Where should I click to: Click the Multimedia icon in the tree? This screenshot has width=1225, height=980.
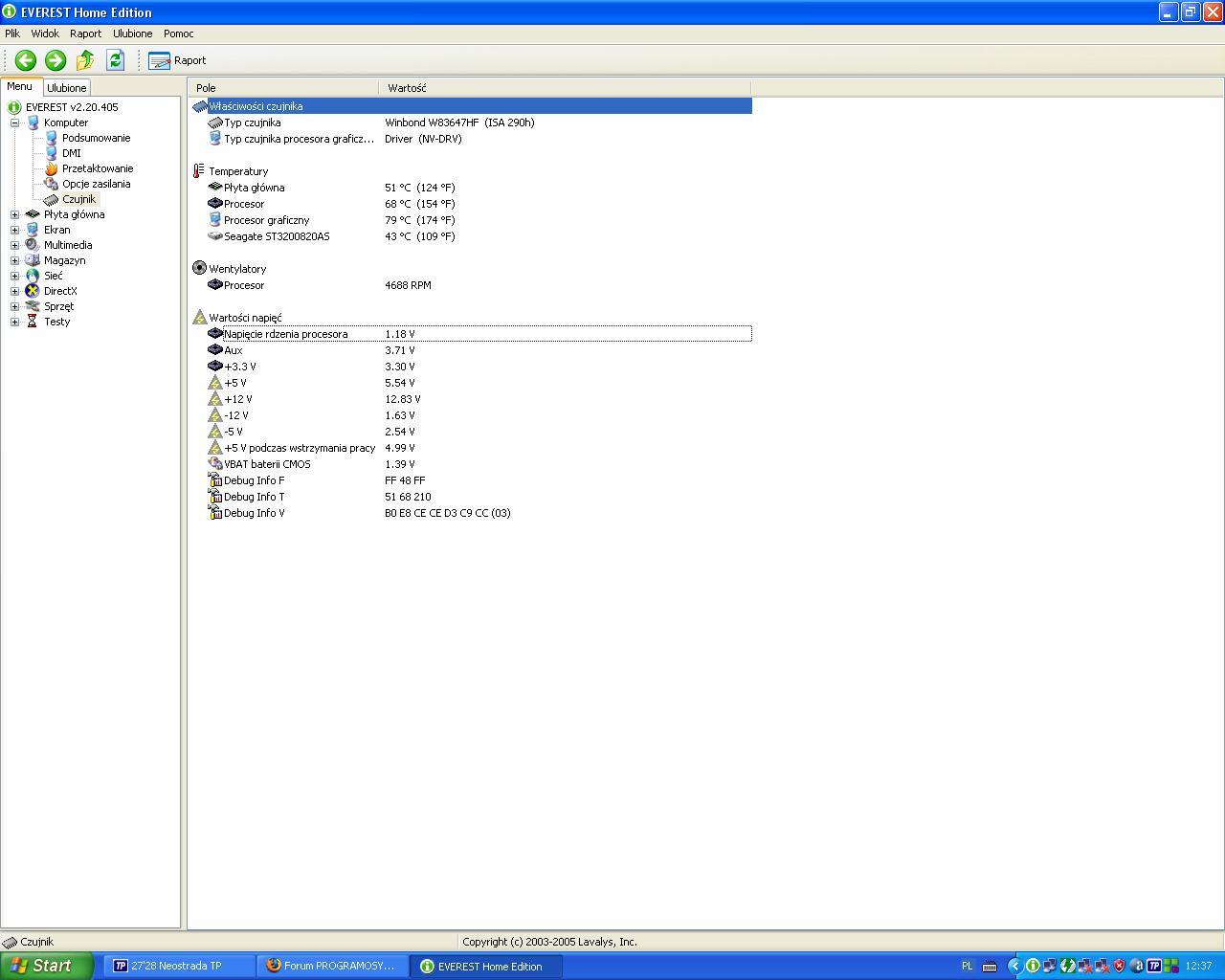coord(33,245)
